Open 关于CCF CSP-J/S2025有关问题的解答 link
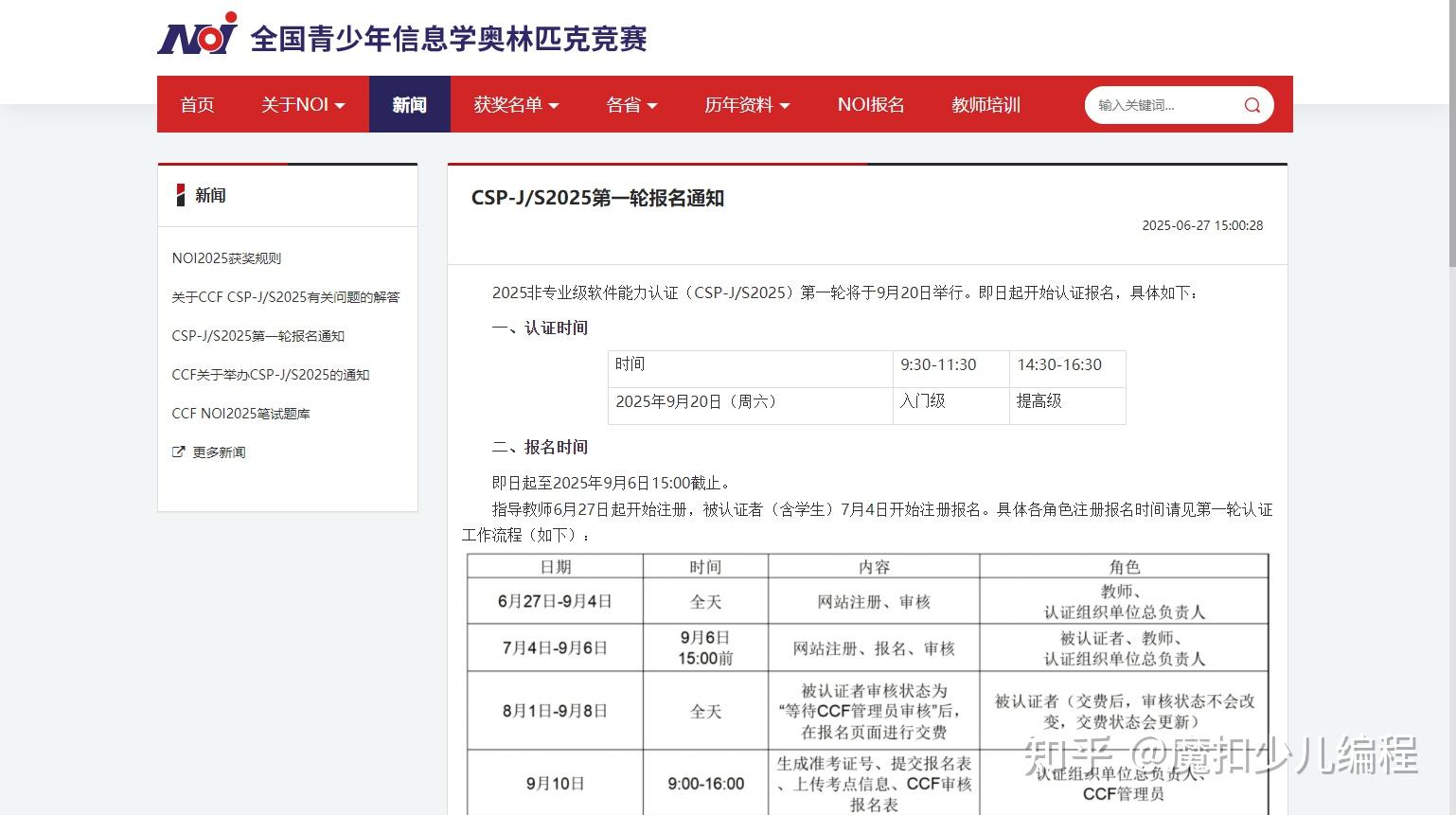 tap(286, 297)
